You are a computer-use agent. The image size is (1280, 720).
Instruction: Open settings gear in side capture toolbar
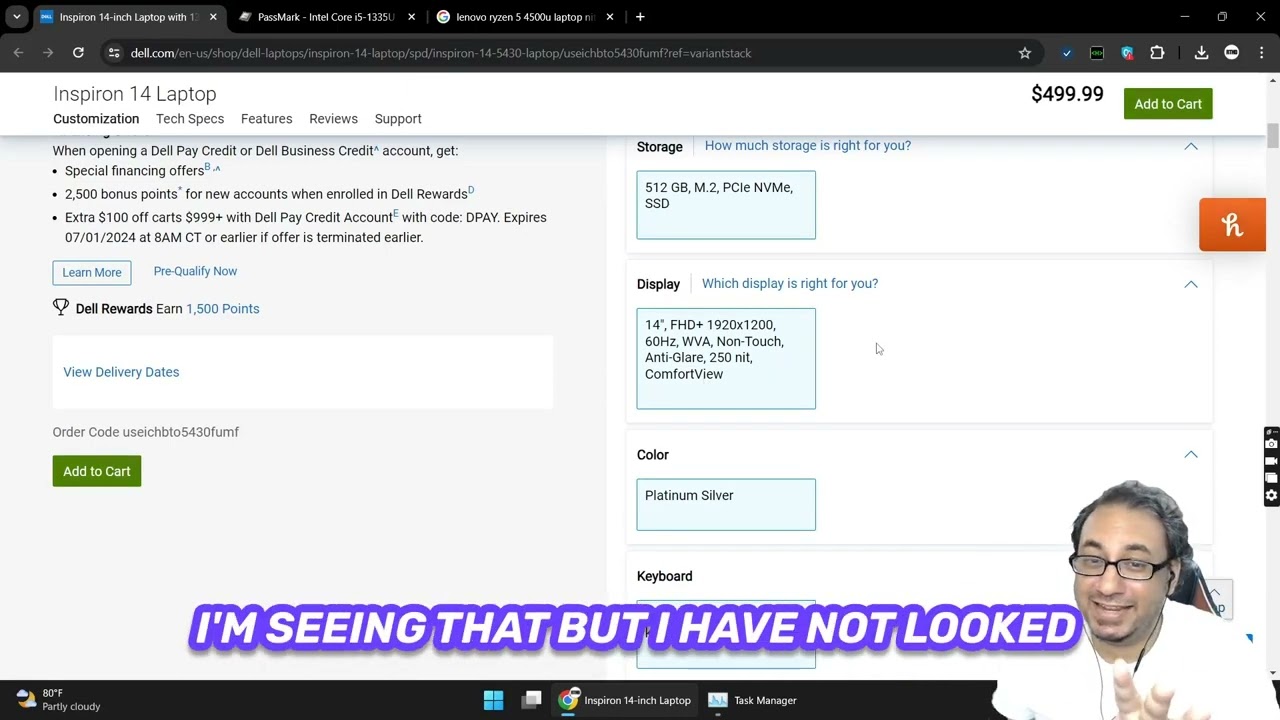point(1271,495)
